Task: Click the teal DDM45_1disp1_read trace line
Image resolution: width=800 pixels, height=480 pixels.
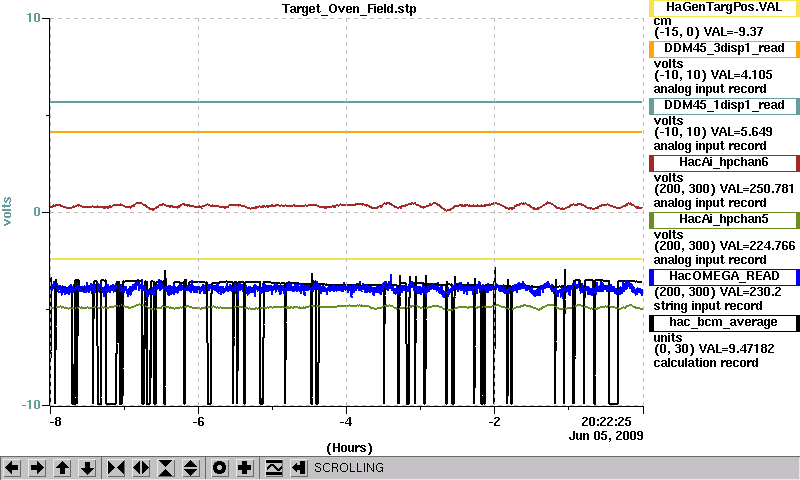Action: coord(346,102)
